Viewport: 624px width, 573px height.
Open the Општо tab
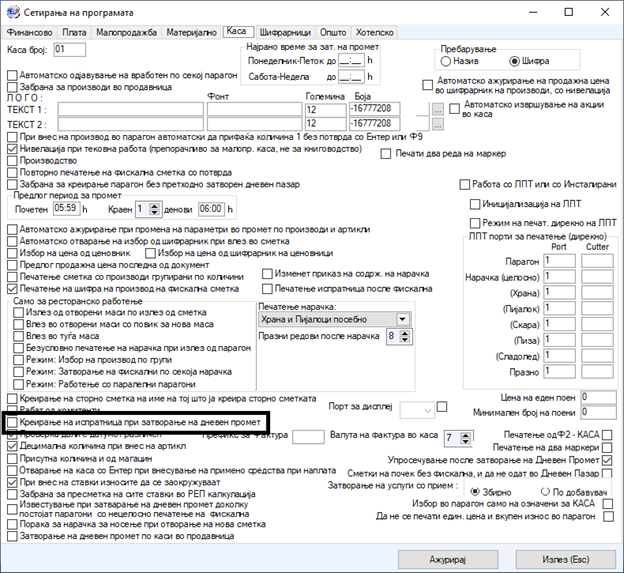pyautogui.click(x=333, y=32)
